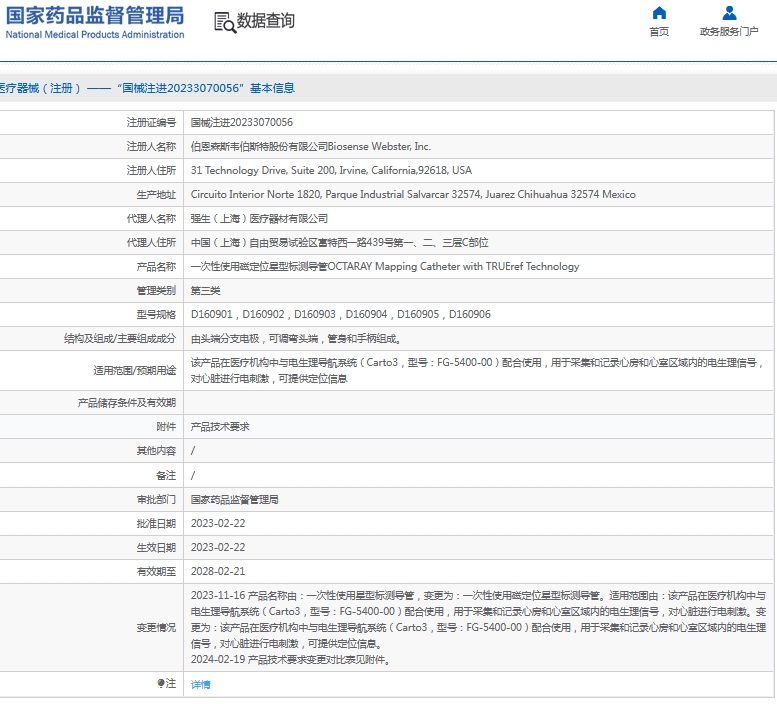
Task: Click the slash value in 备注 row
Action: coord(193,476)
